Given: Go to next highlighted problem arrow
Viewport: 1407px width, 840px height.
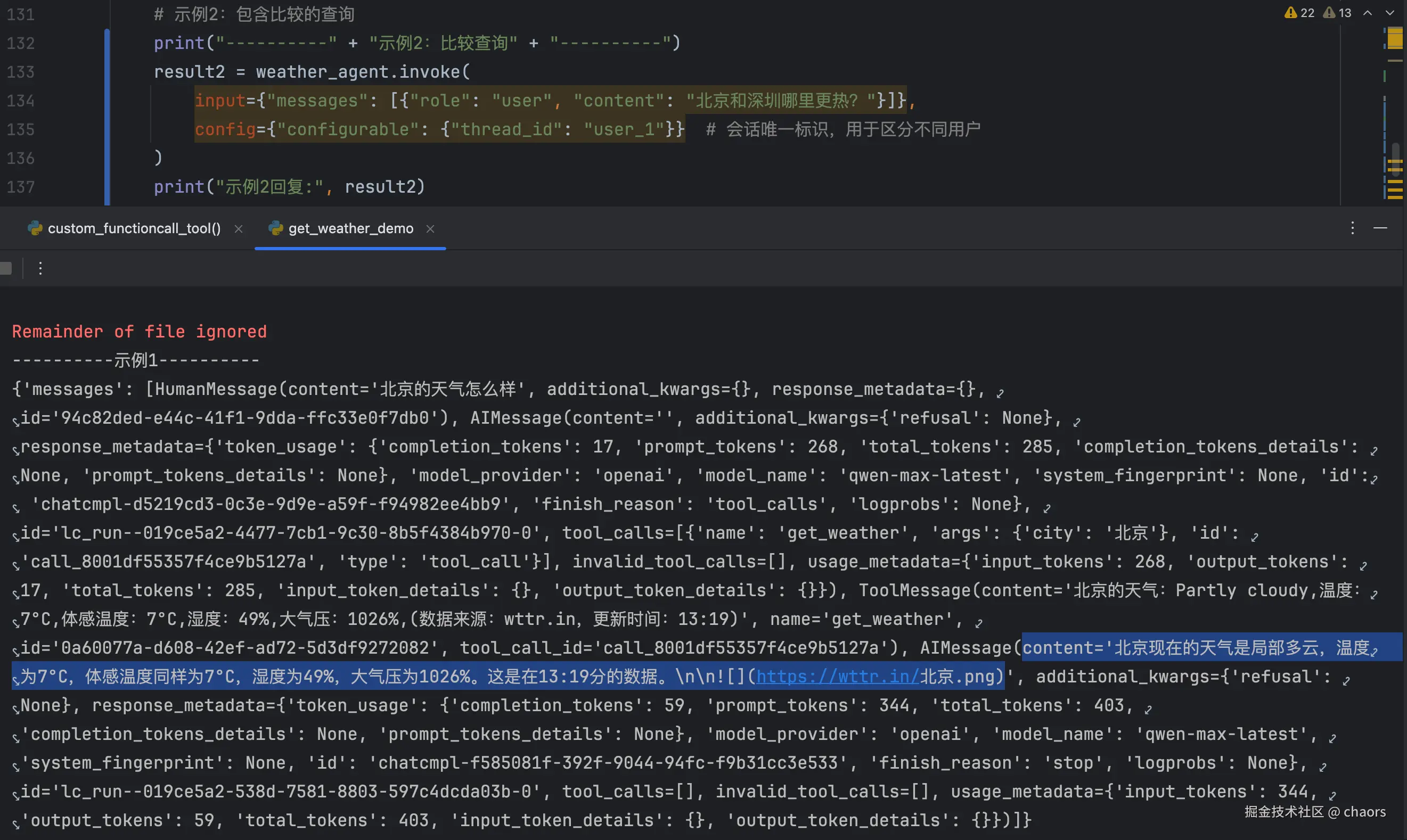Looking at the screenshot, I should pyautogui.click(x=1389, y=12).
